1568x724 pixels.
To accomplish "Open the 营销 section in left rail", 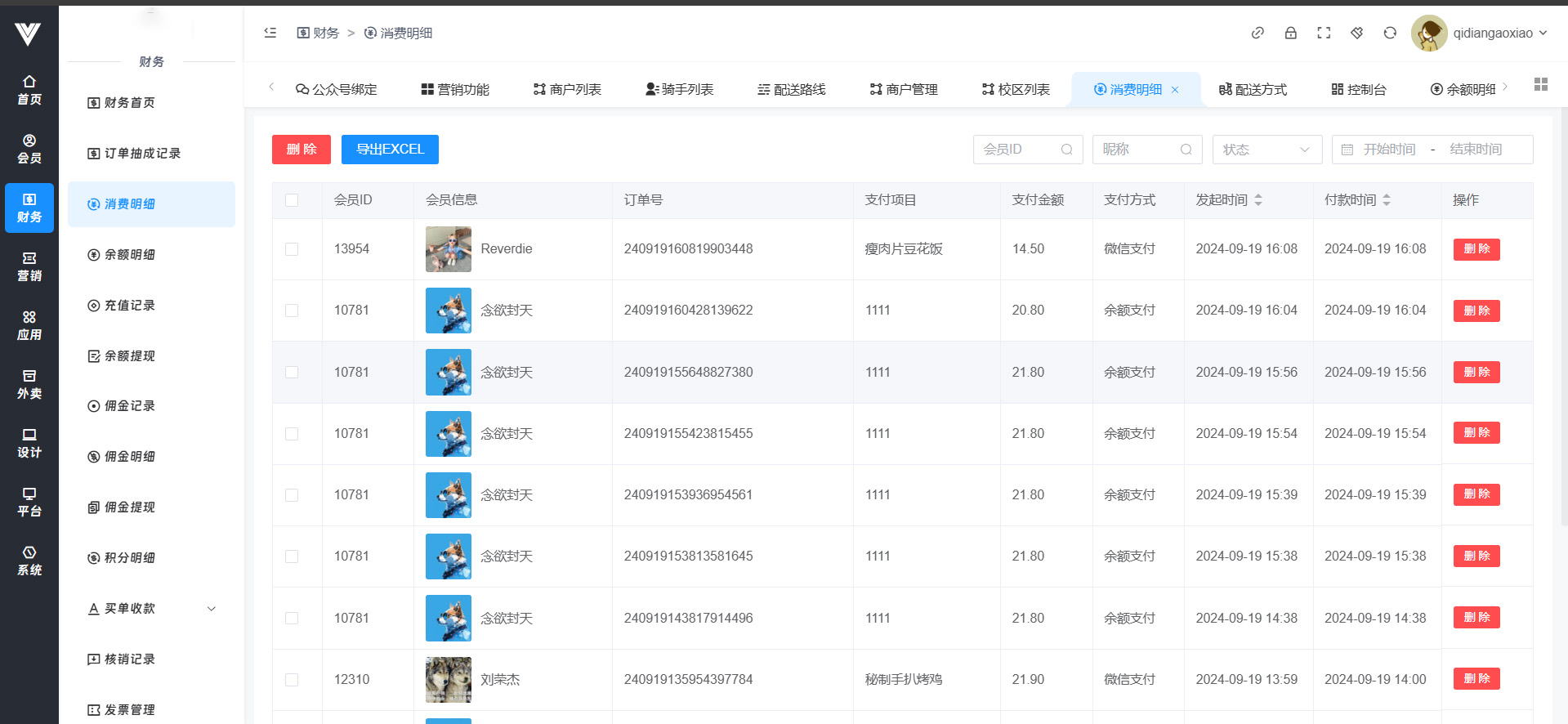I will click(x=29, y=266).
